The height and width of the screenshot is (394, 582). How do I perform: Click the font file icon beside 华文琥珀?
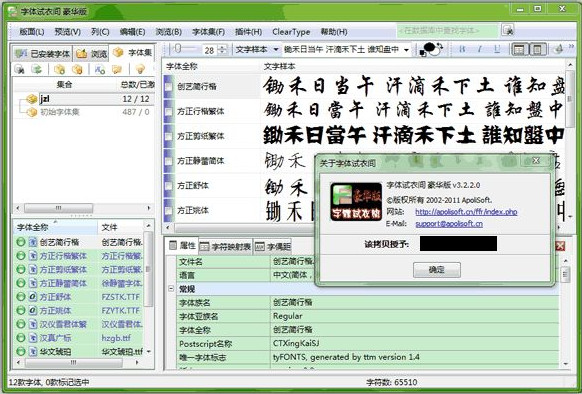33,351
